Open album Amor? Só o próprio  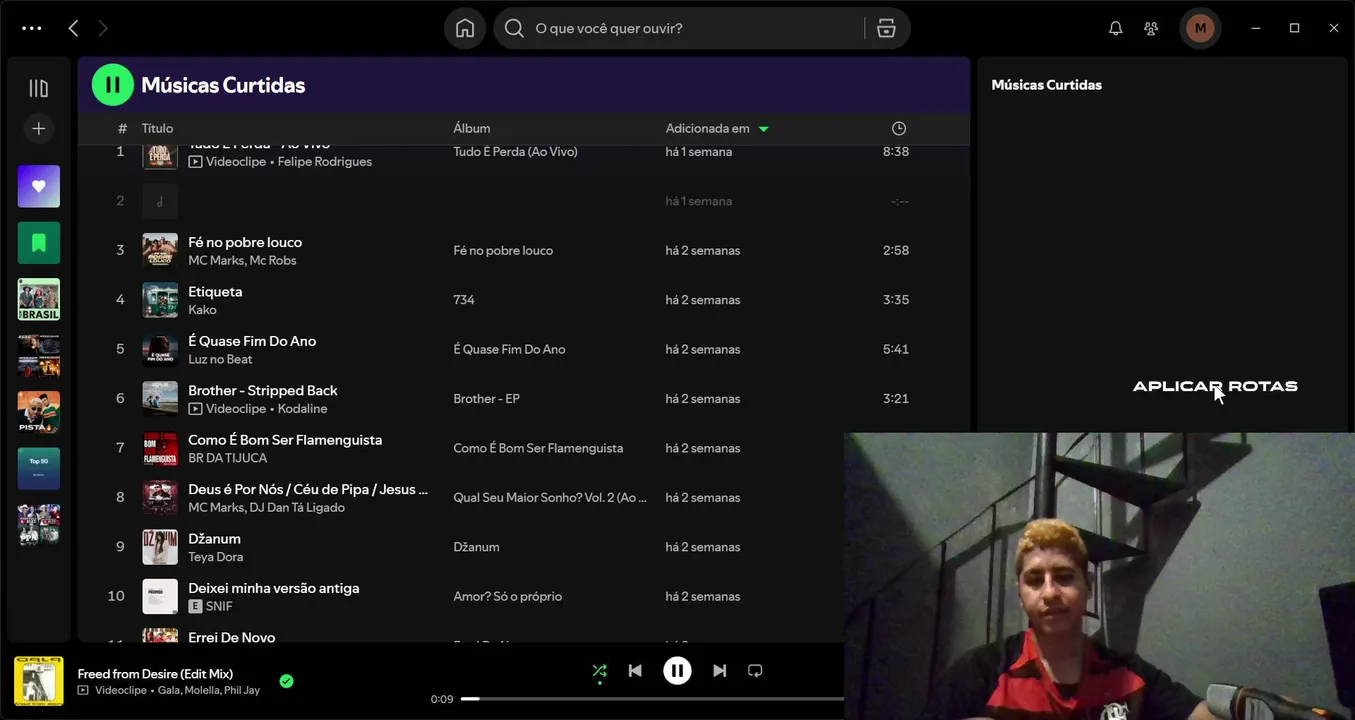tap(508, 596)
